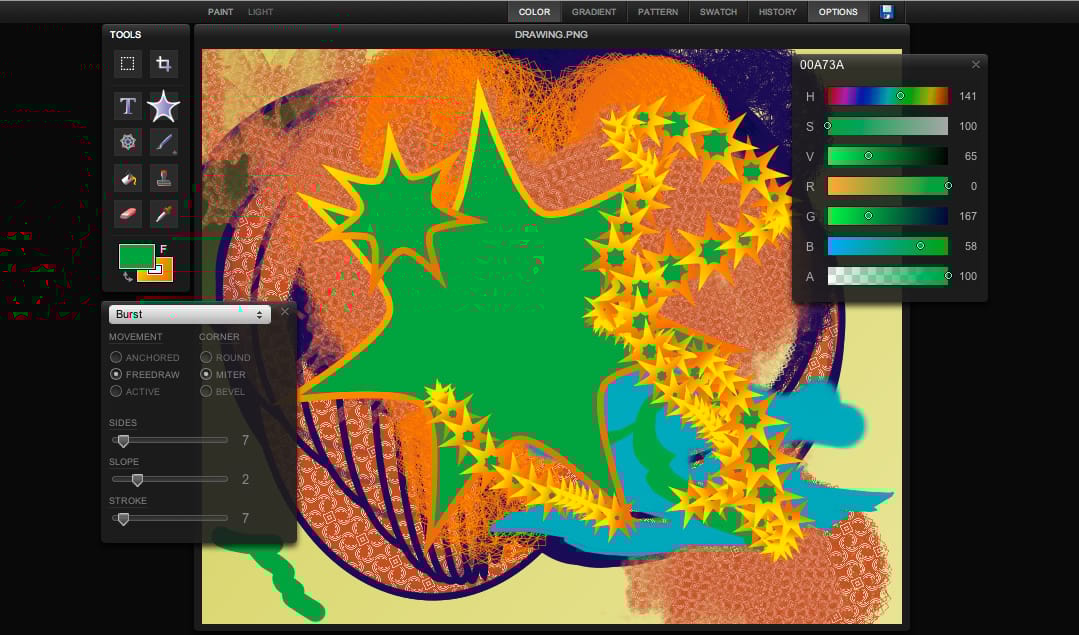
Task: Click the Sides value 7
Action: [x=245, y=440]
